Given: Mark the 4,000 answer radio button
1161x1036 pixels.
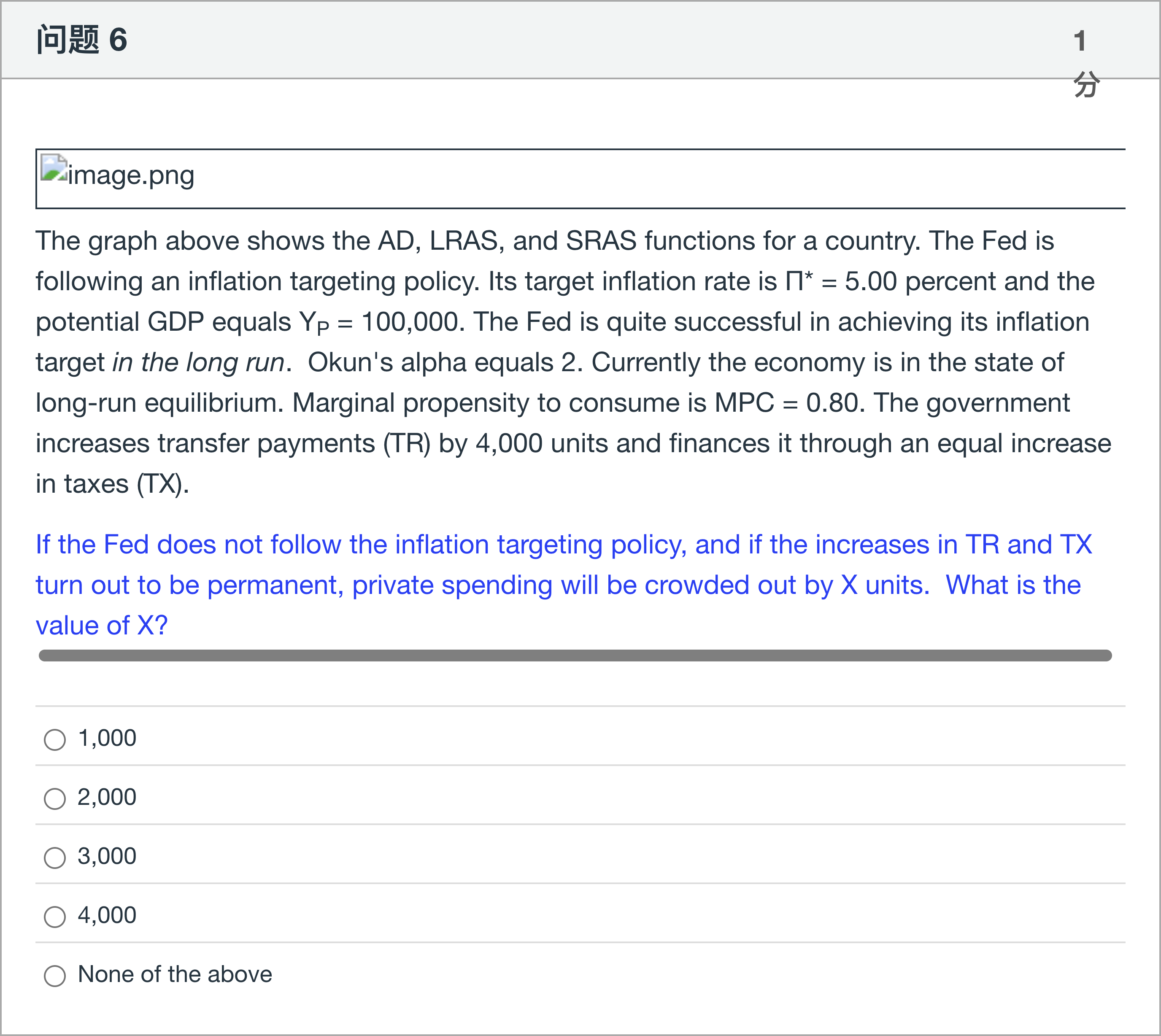Looking at the screenshot, I should click(55, 917).
